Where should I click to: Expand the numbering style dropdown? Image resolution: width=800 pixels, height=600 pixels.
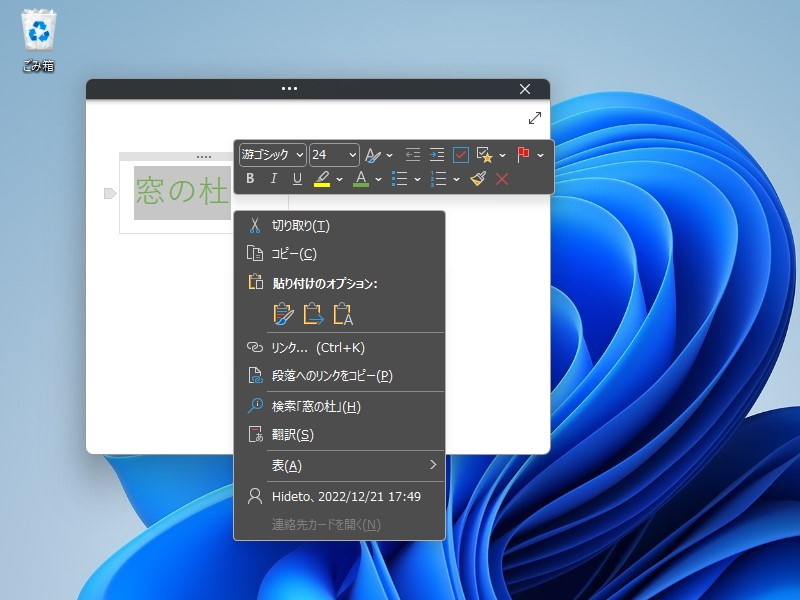click(457, 179)
